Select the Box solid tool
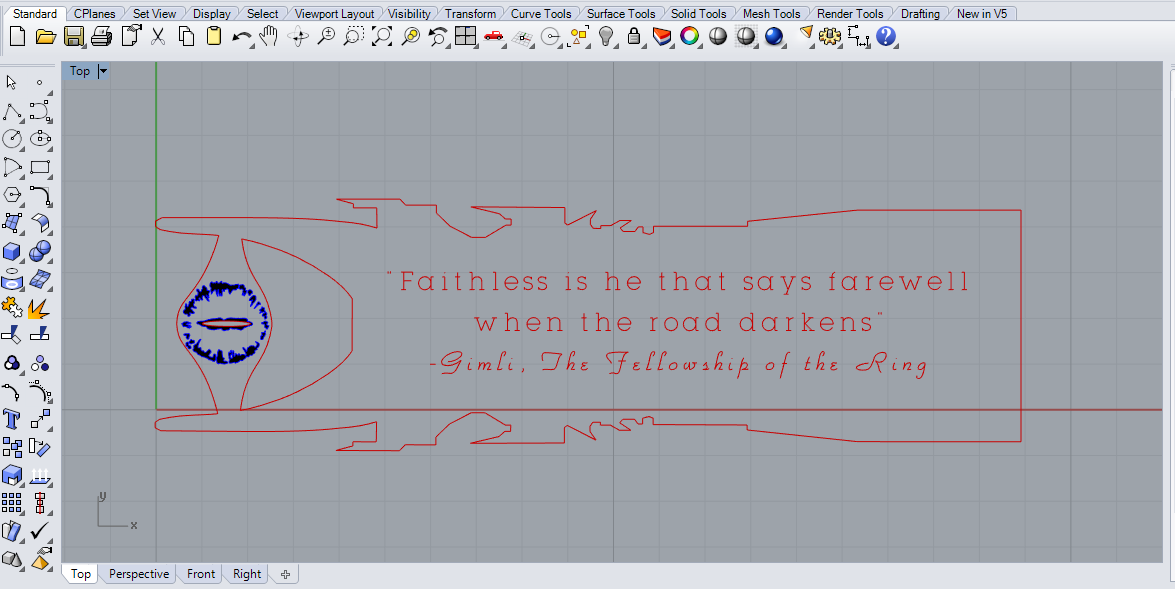This screenshot has height=589, width=1175. 12,251
